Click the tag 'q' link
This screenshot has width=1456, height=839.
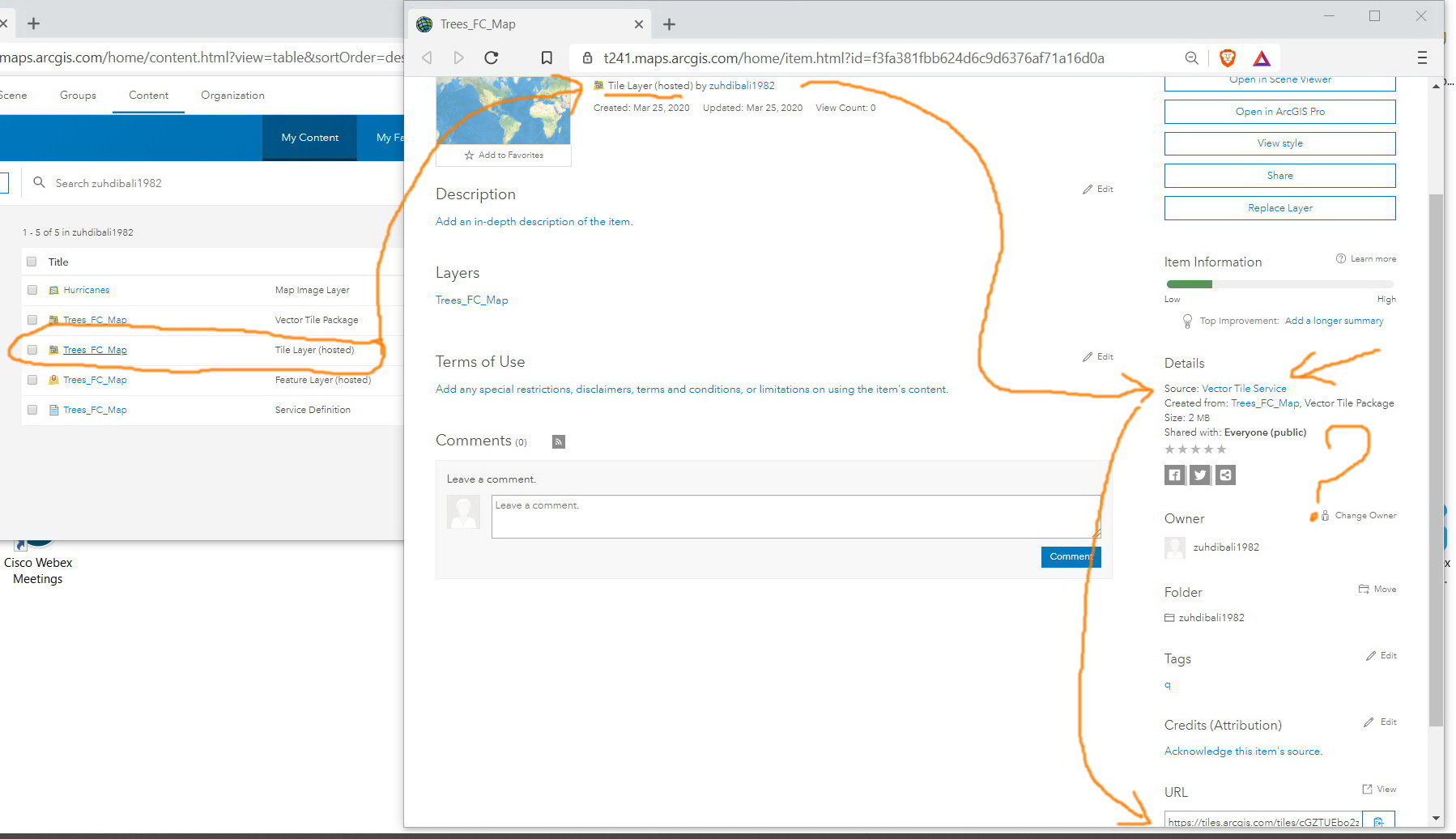tap(1168, 685)
